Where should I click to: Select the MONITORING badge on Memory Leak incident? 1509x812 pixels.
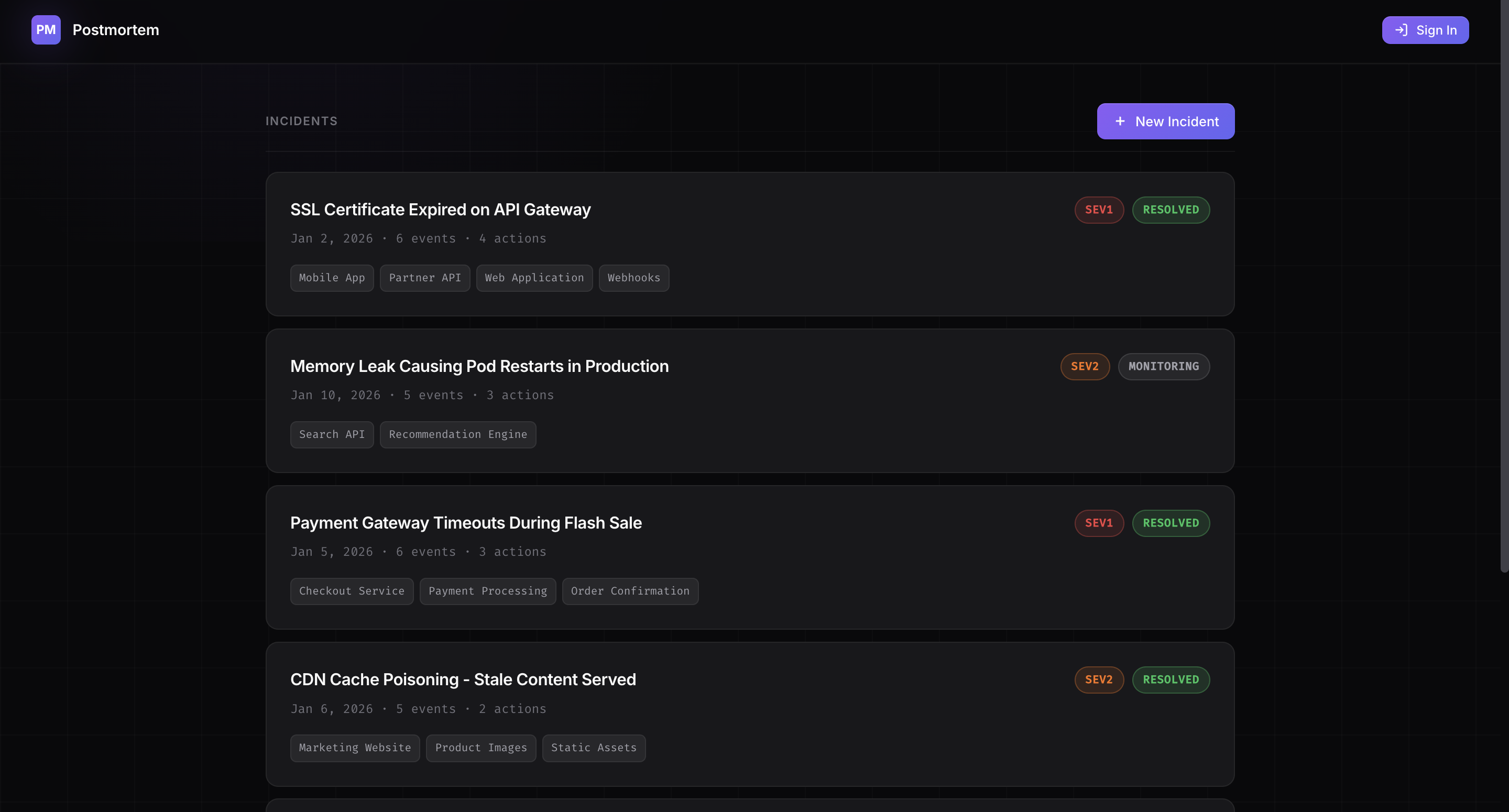point(1163,366)
